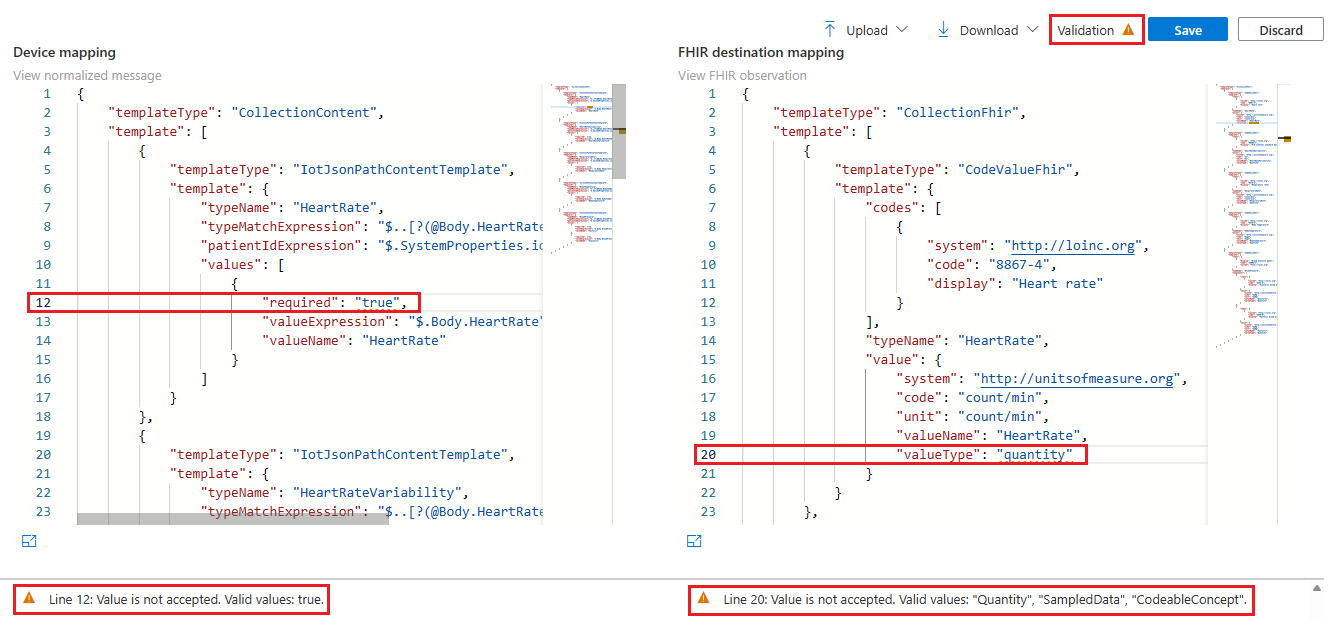Save the mapping changes
This screenshot has width=1338, height=619.
(x=1188, y=29)
